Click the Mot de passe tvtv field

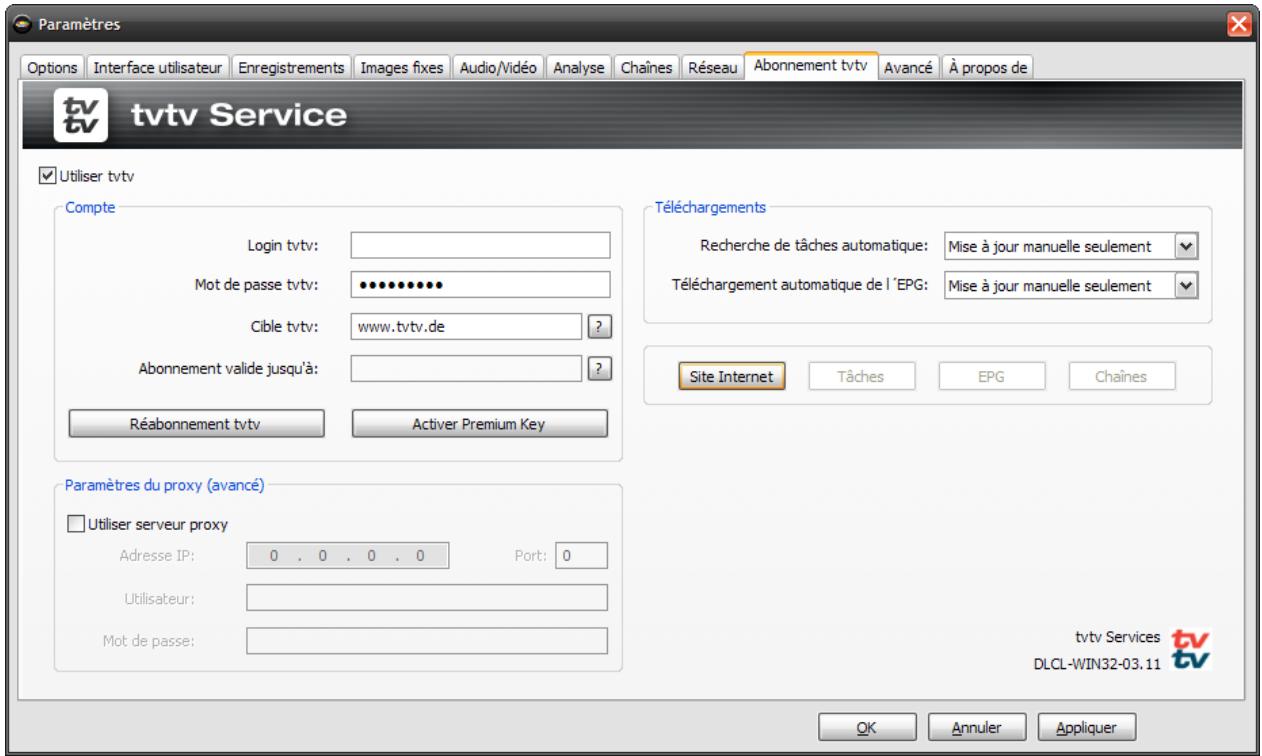(x=480, y=285)
